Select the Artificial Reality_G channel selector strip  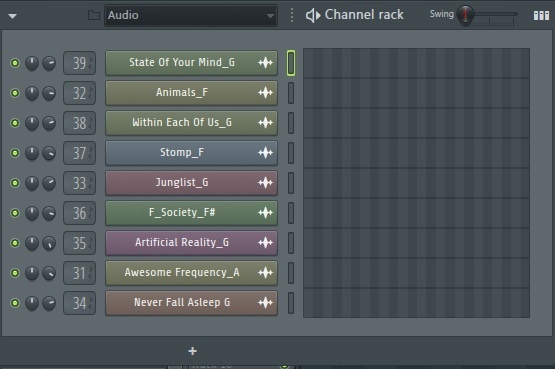291,243
